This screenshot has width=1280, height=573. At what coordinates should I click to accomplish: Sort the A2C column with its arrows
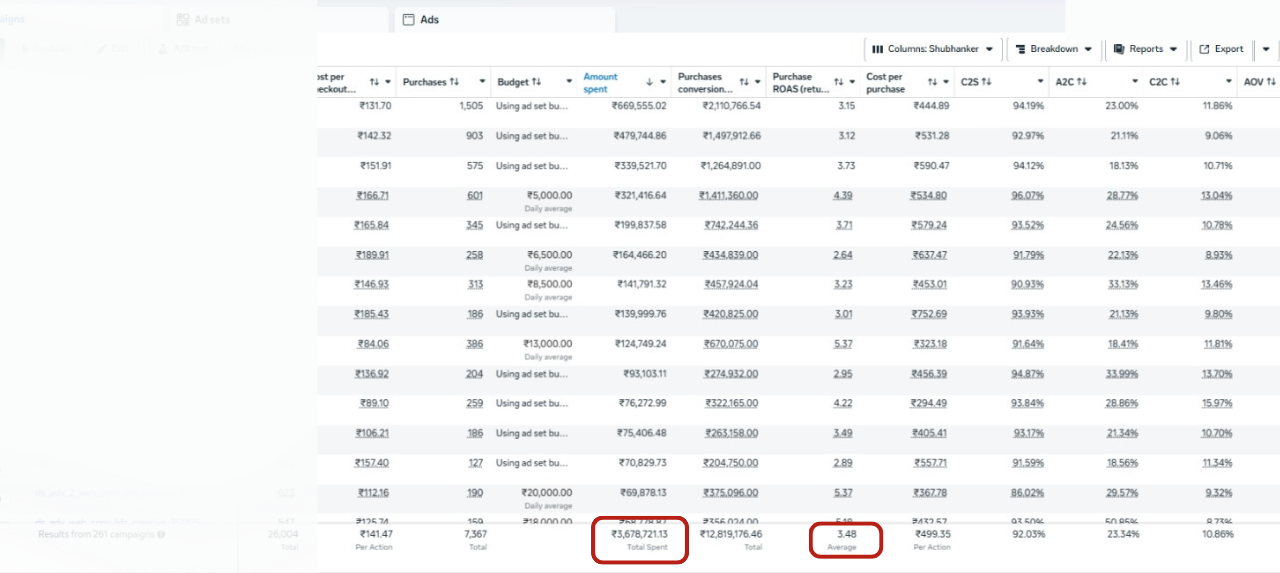1081,82
